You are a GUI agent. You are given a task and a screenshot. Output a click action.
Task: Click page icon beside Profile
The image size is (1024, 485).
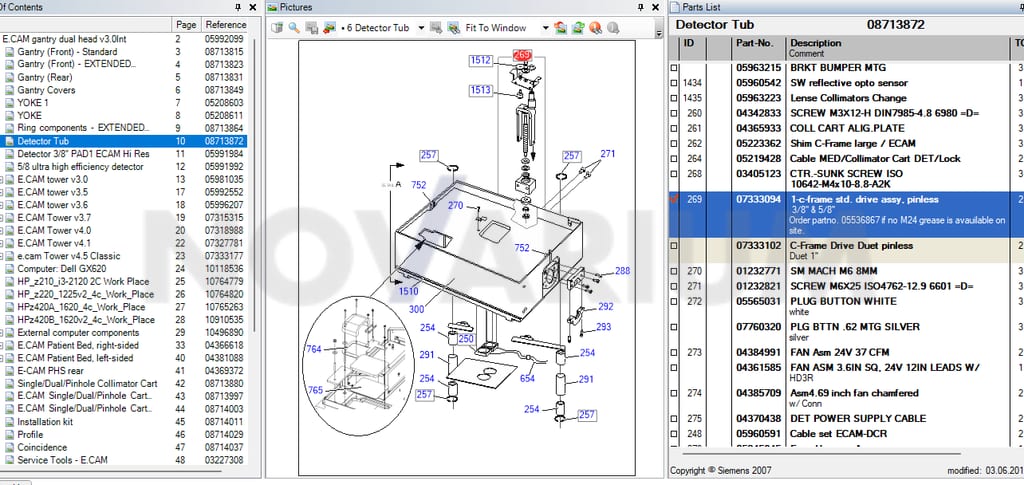point(10,435)
